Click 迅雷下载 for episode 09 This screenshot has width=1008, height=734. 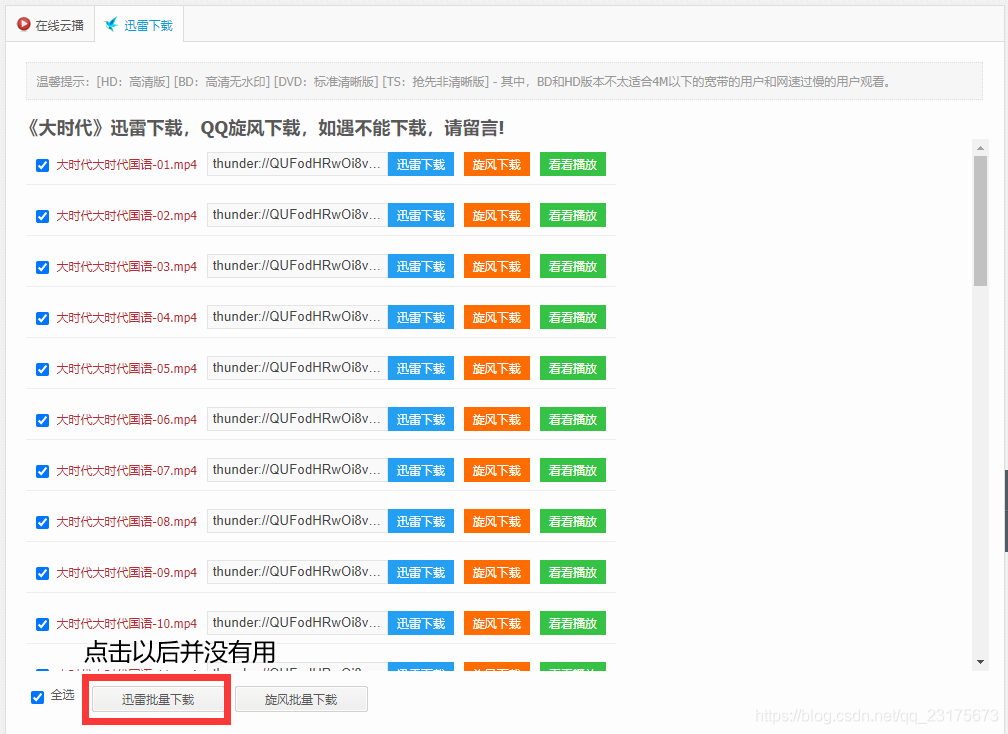(421, 572)
